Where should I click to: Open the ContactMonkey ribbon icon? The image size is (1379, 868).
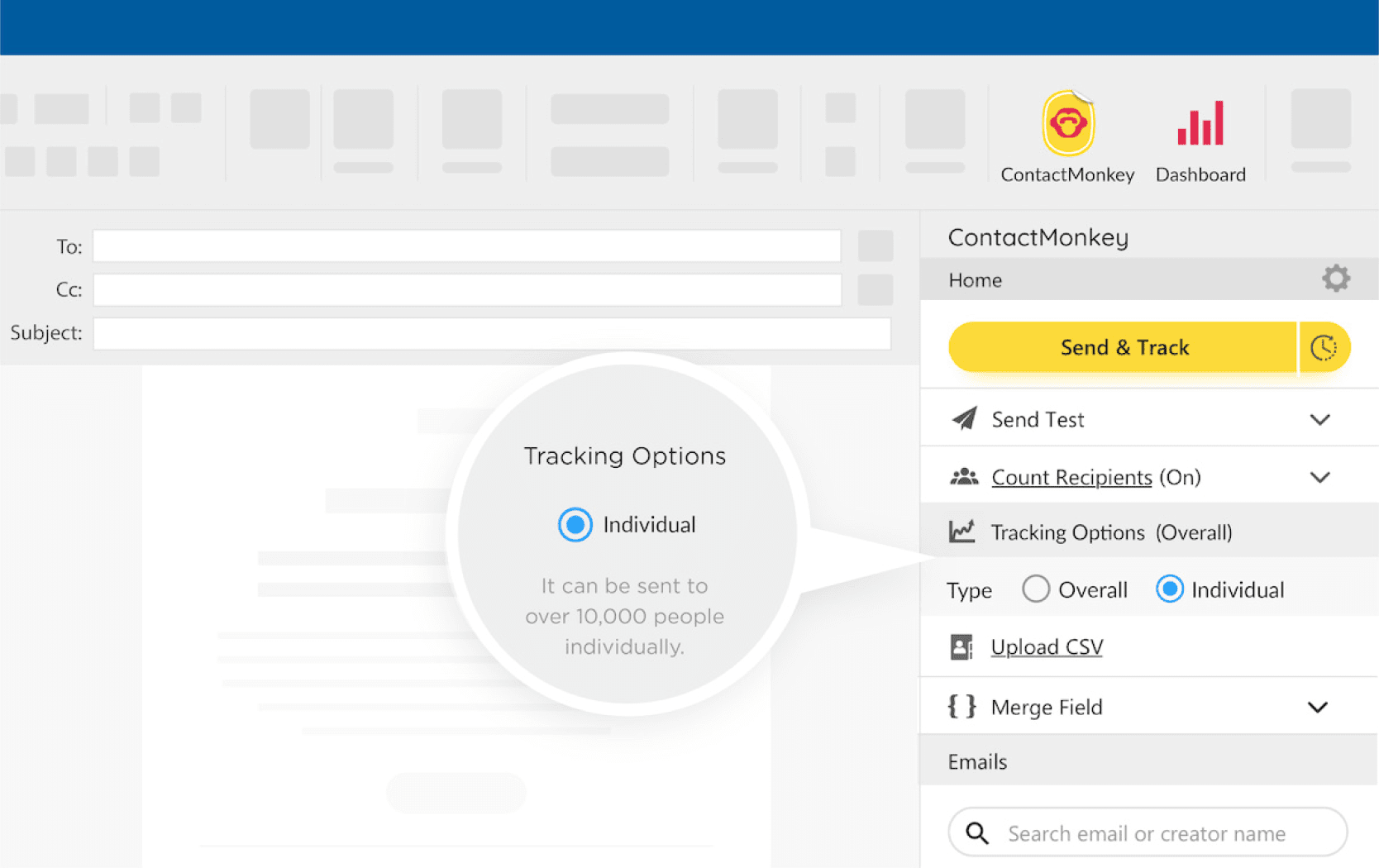(x=1067, y=124)
